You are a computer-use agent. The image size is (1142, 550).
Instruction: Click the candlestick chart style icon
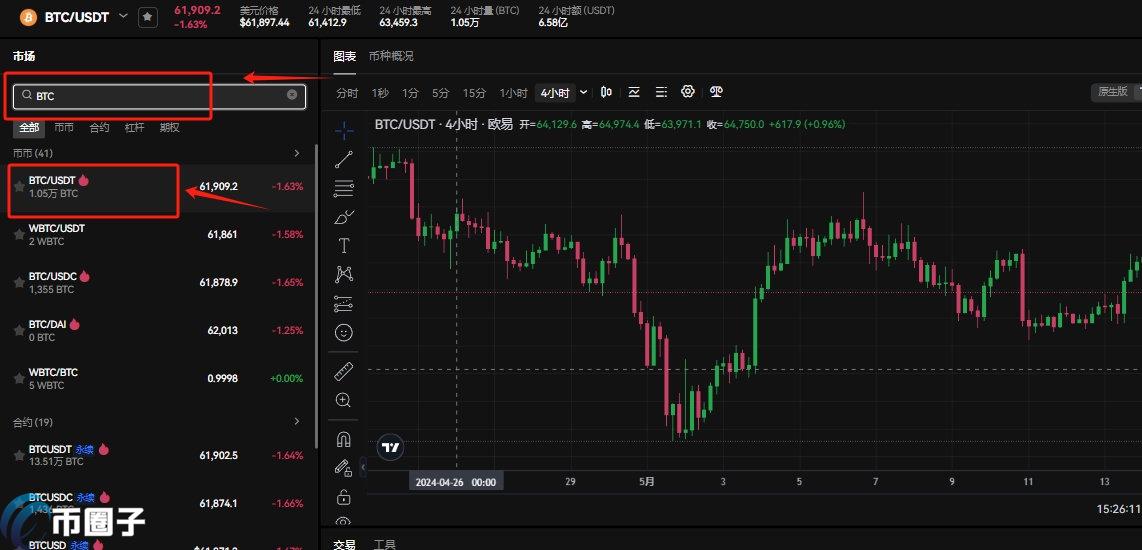[x=606, y=92]
